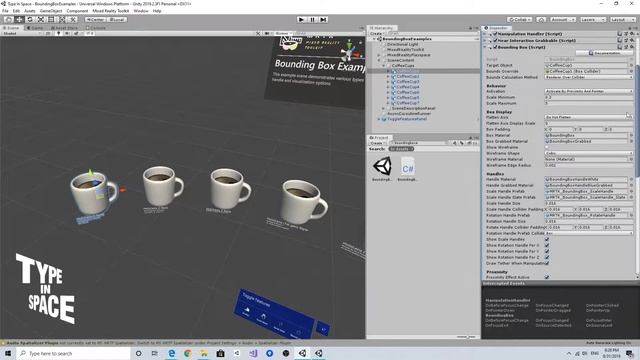Open the Window menu
This screenshot has height=360, width=640.
(141, 11)
